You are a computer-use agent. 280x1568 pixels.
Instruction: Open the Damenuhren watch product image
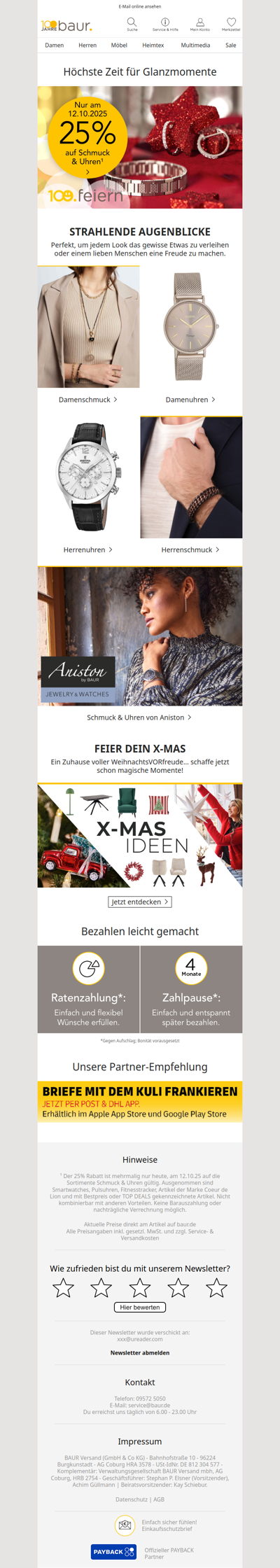click(x=191, y=327)
